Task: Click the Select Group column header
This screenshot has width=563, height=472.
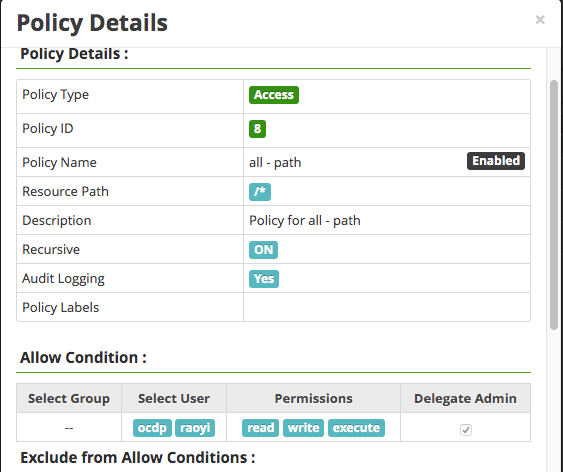Action: coord(69,398)
